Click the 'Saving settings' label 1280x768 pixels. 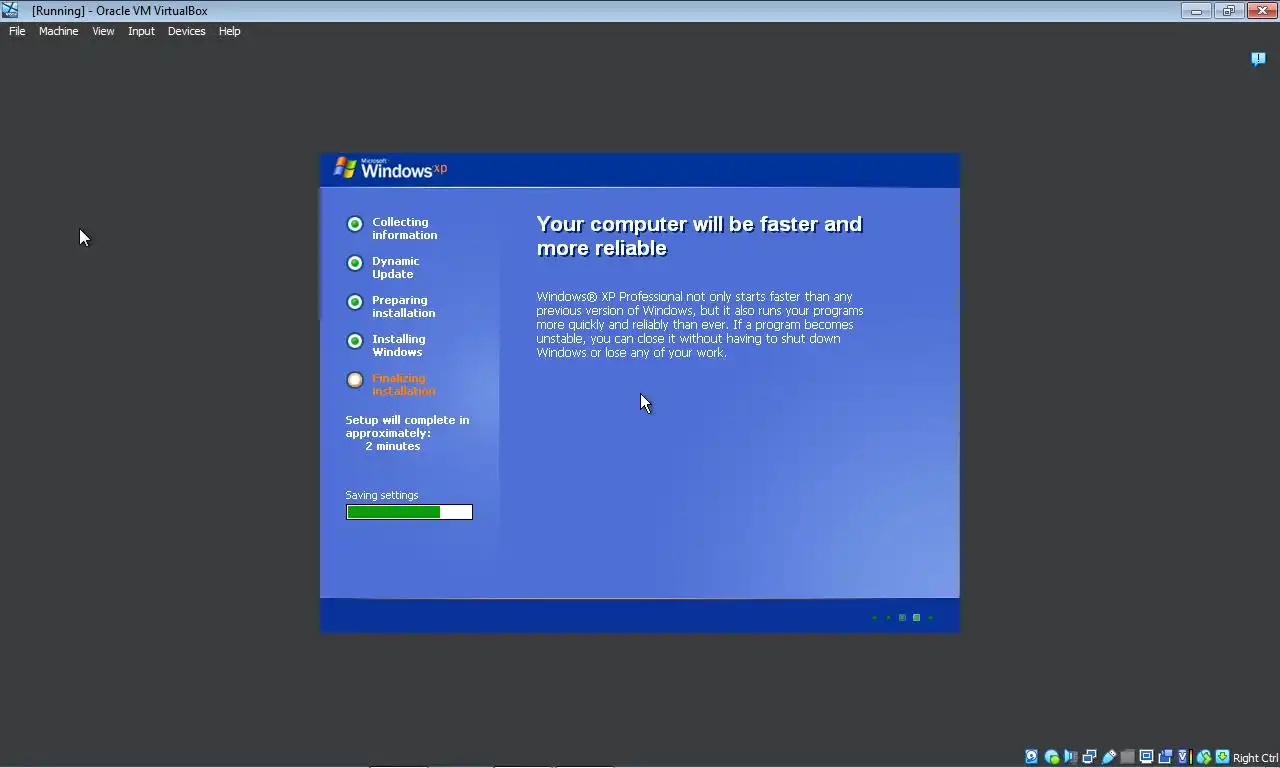[382, 495]
